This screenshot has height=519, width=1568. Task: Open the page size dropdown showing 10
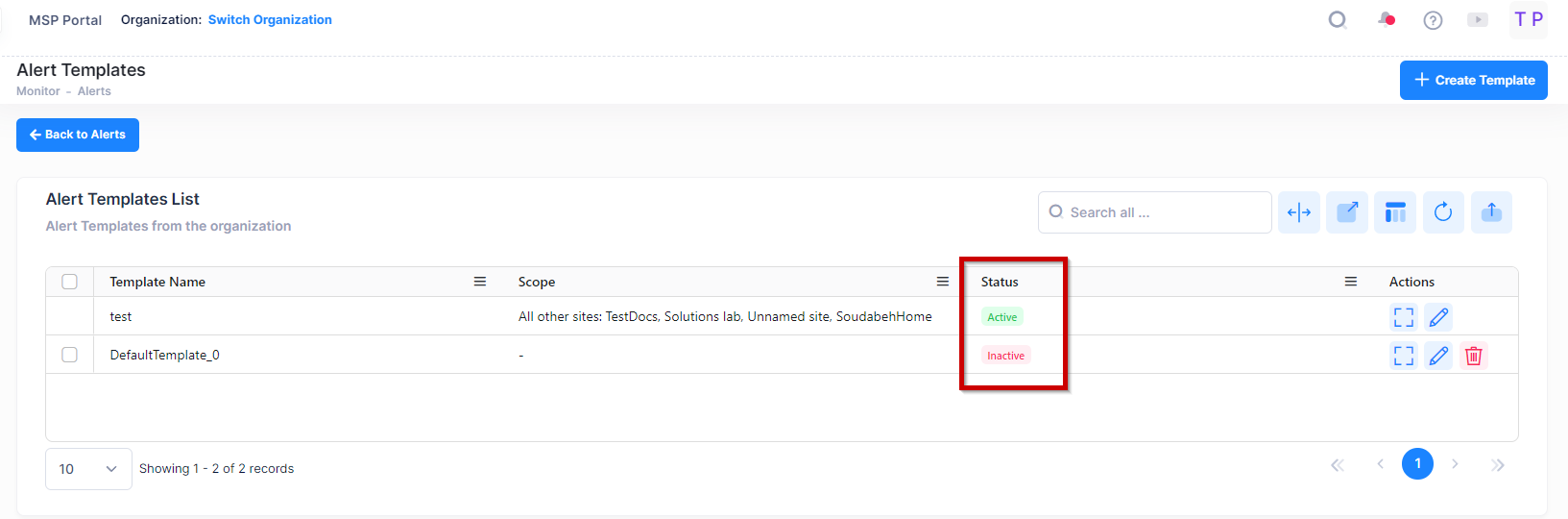(x=88, y=469)
